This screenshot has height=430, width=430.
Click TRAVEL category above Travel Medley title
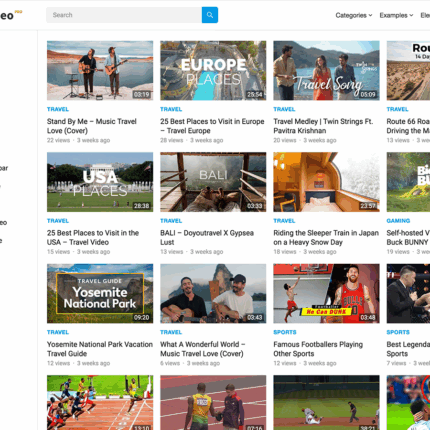coord(284,109)
